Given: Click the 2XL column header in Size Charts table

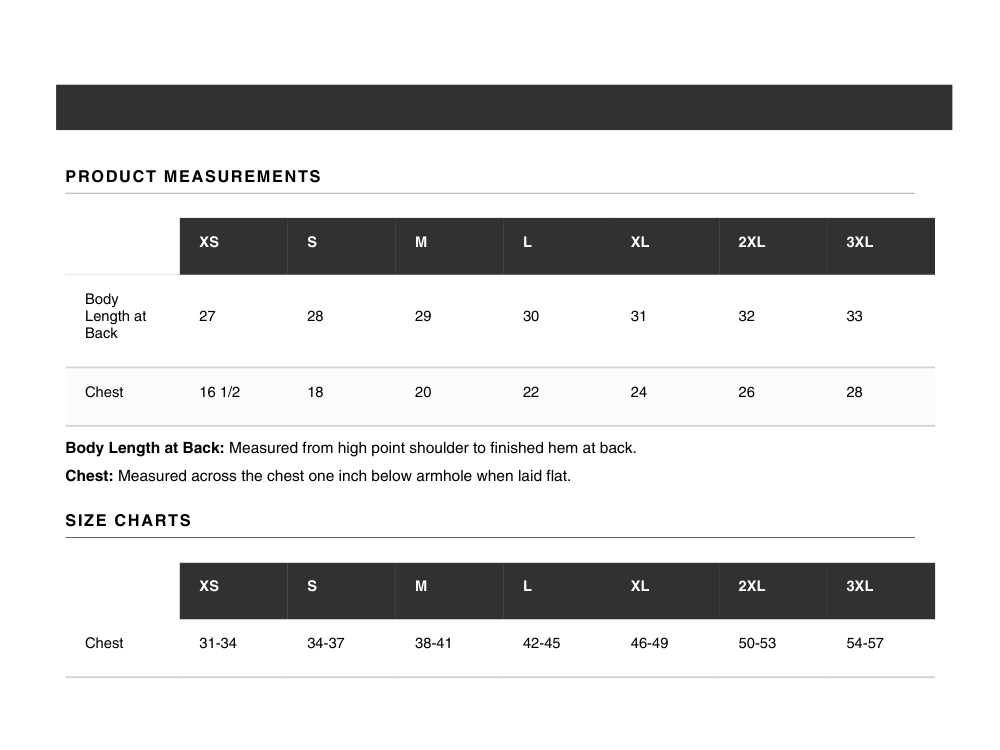Looking at the screenshot, I should click(751, 587).
